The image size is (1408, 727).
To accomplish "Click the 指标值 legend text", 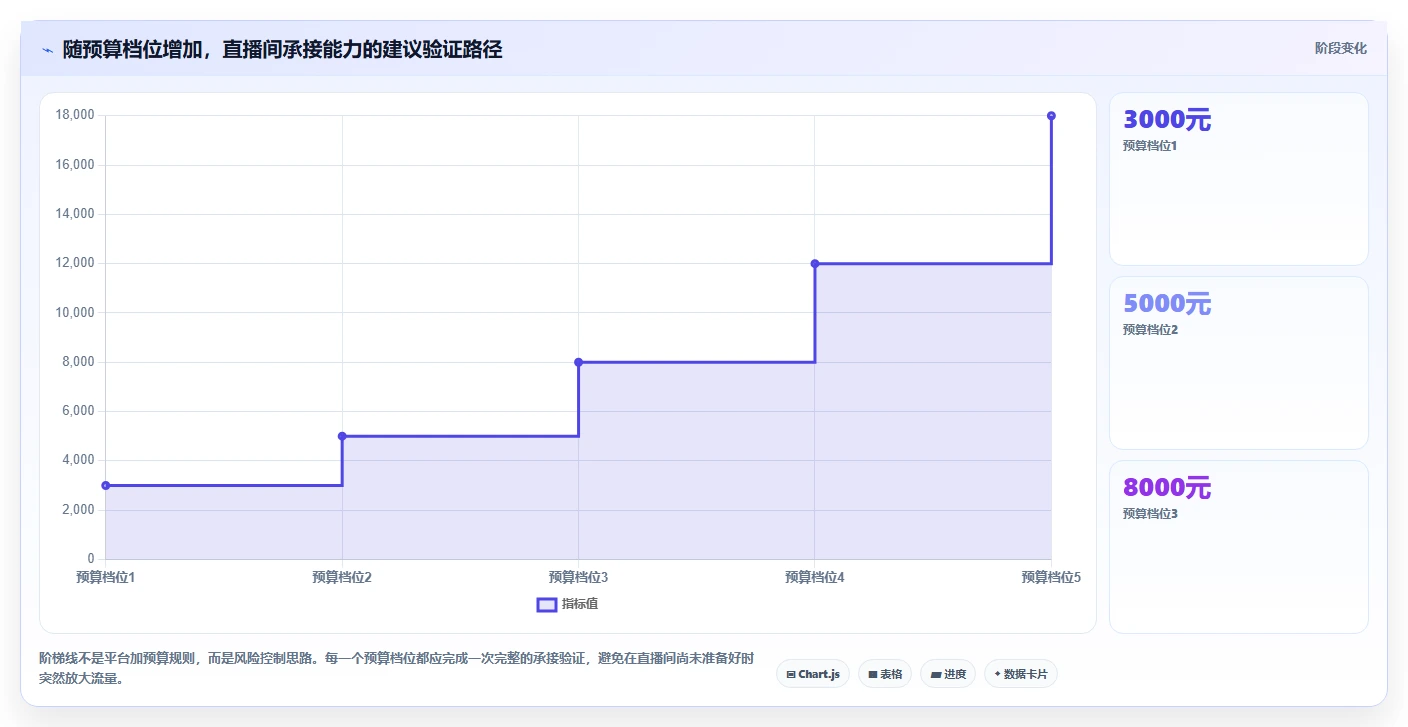I will (x=580, y=604).
